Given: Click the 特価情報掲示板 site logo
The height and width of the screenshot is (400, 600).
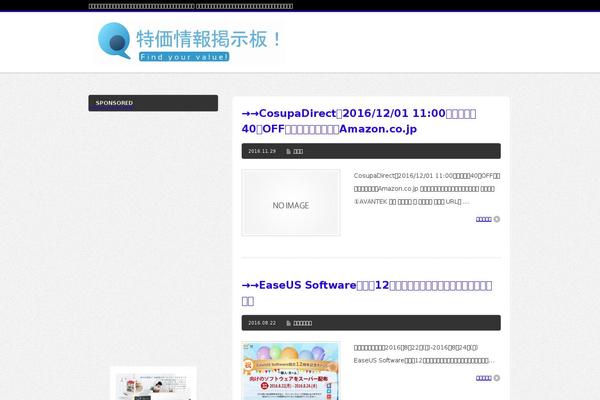Looking at the screenshot, I should click(x=189, y=41).
